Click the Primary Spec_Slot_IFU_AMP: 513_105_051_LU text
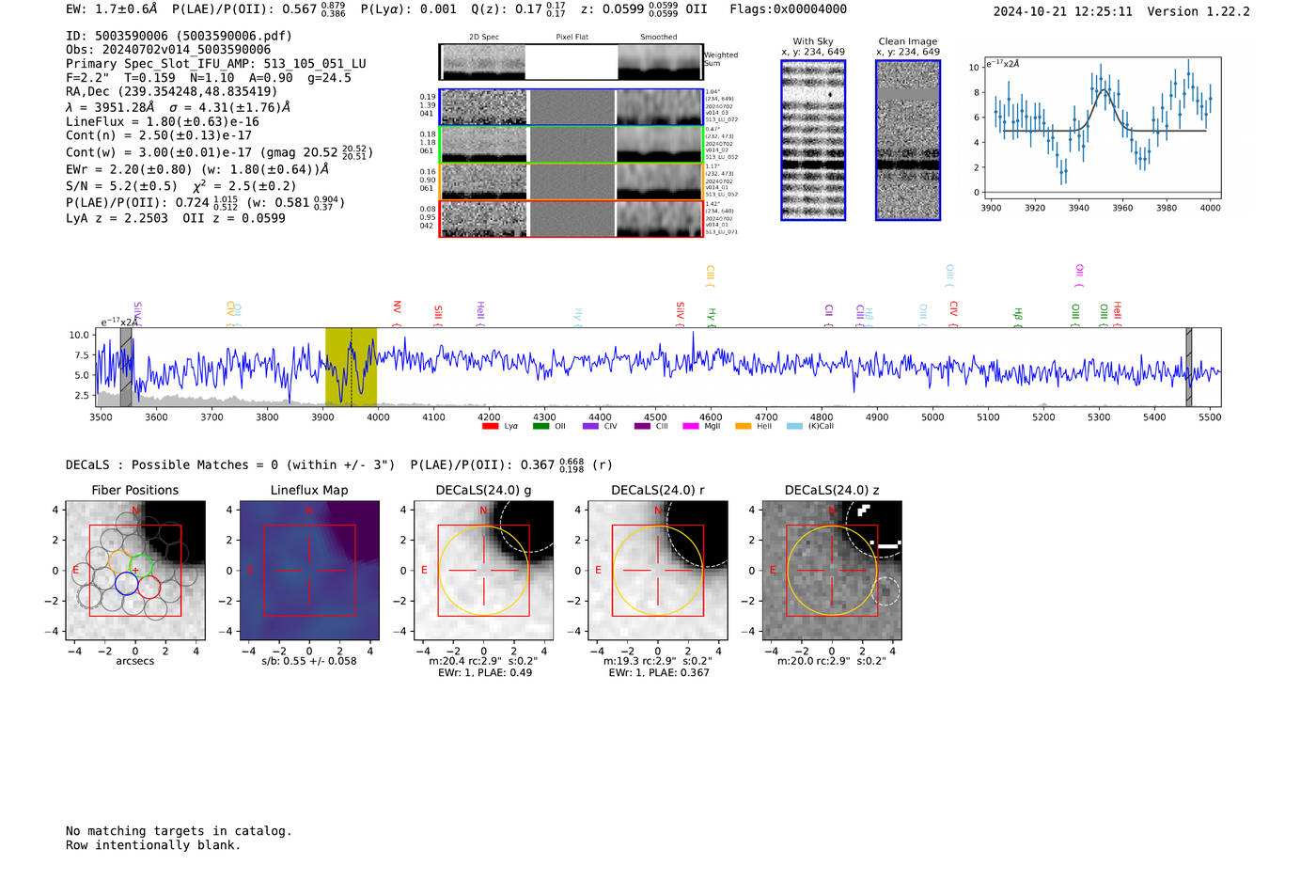 coord(216,64)
